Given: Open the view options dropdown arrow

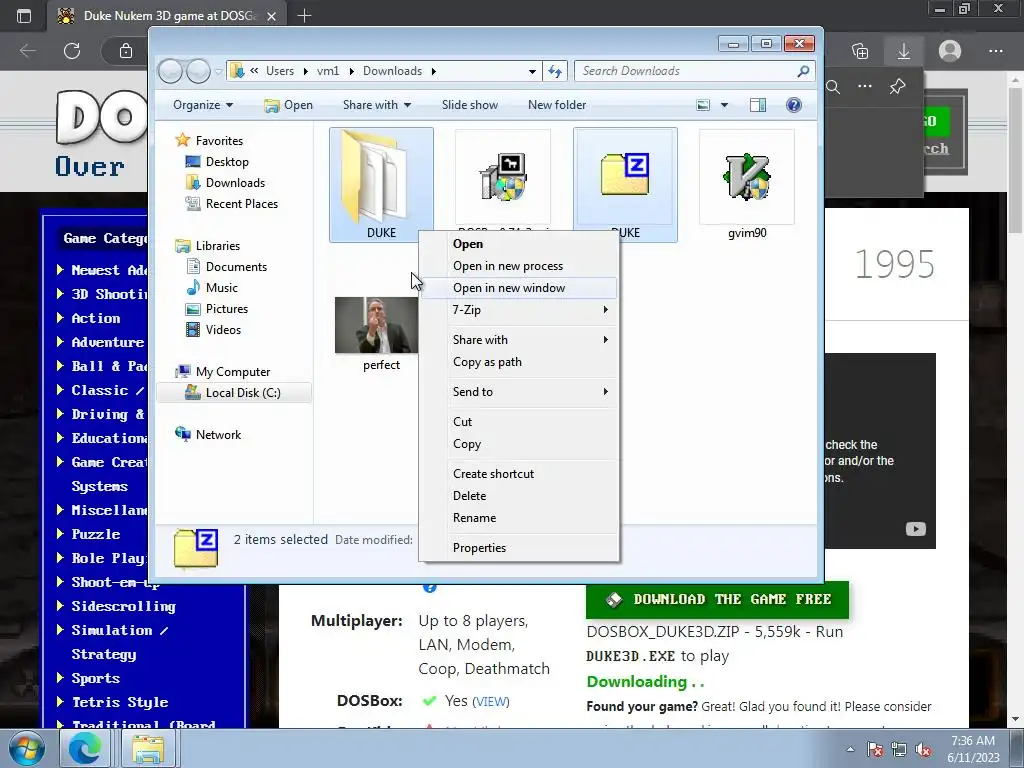Looking at the screenshot, I should 724,105.
